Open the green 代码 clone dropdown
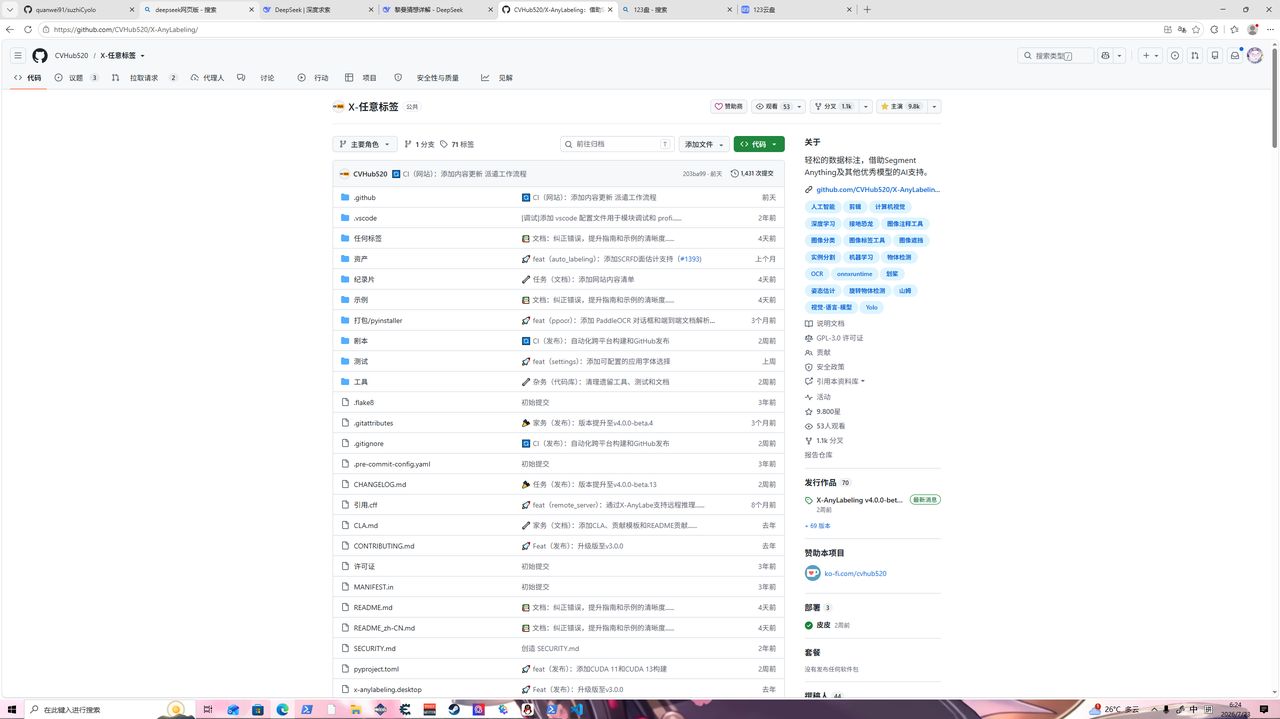This screenshot has width=1280, height=719. 759,144
